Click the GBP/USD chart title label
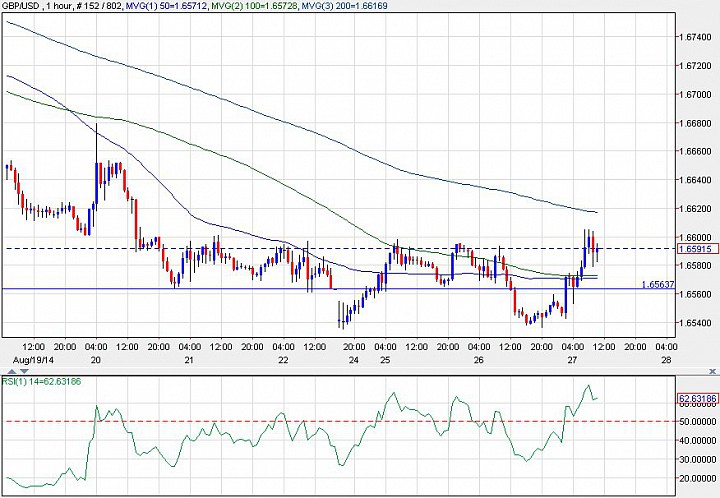Viewport: 720px width, 498px height. 22,6
